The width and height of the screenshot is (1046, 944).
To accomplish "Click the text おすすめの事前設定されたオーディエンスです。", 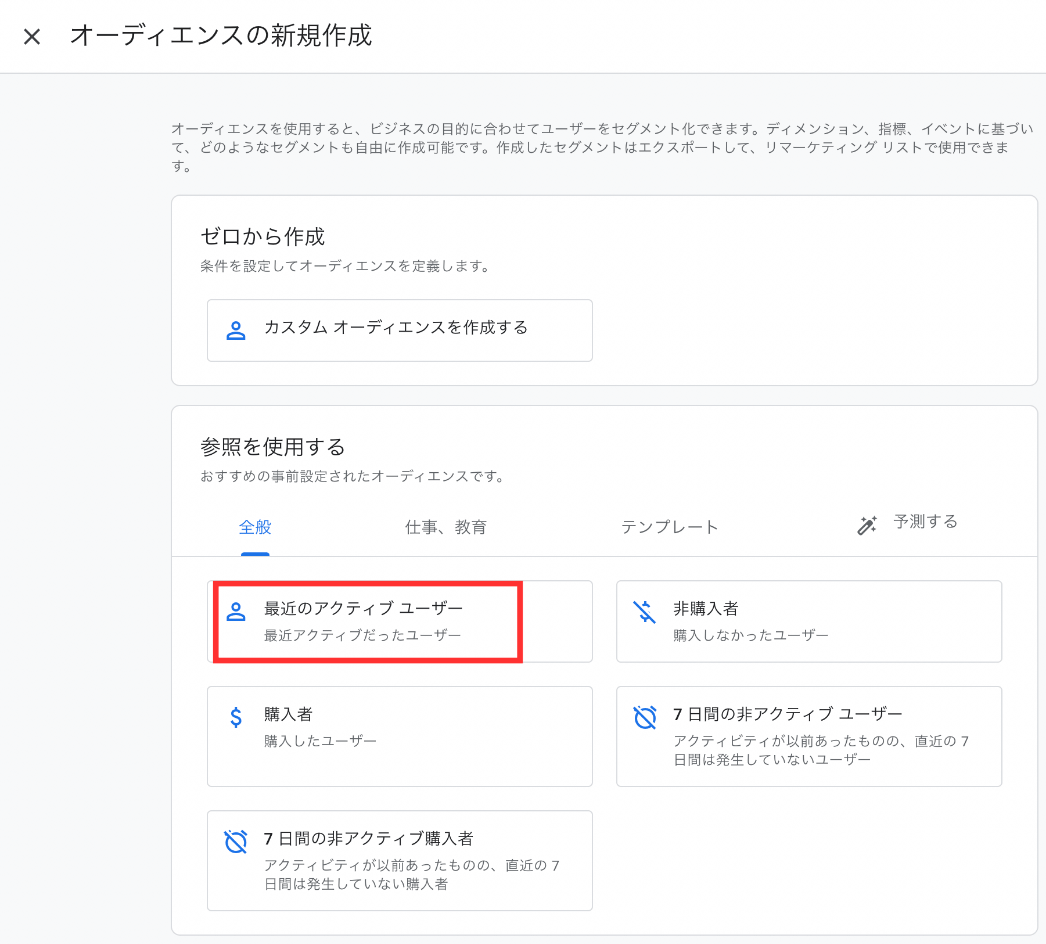I will (354, 476).
